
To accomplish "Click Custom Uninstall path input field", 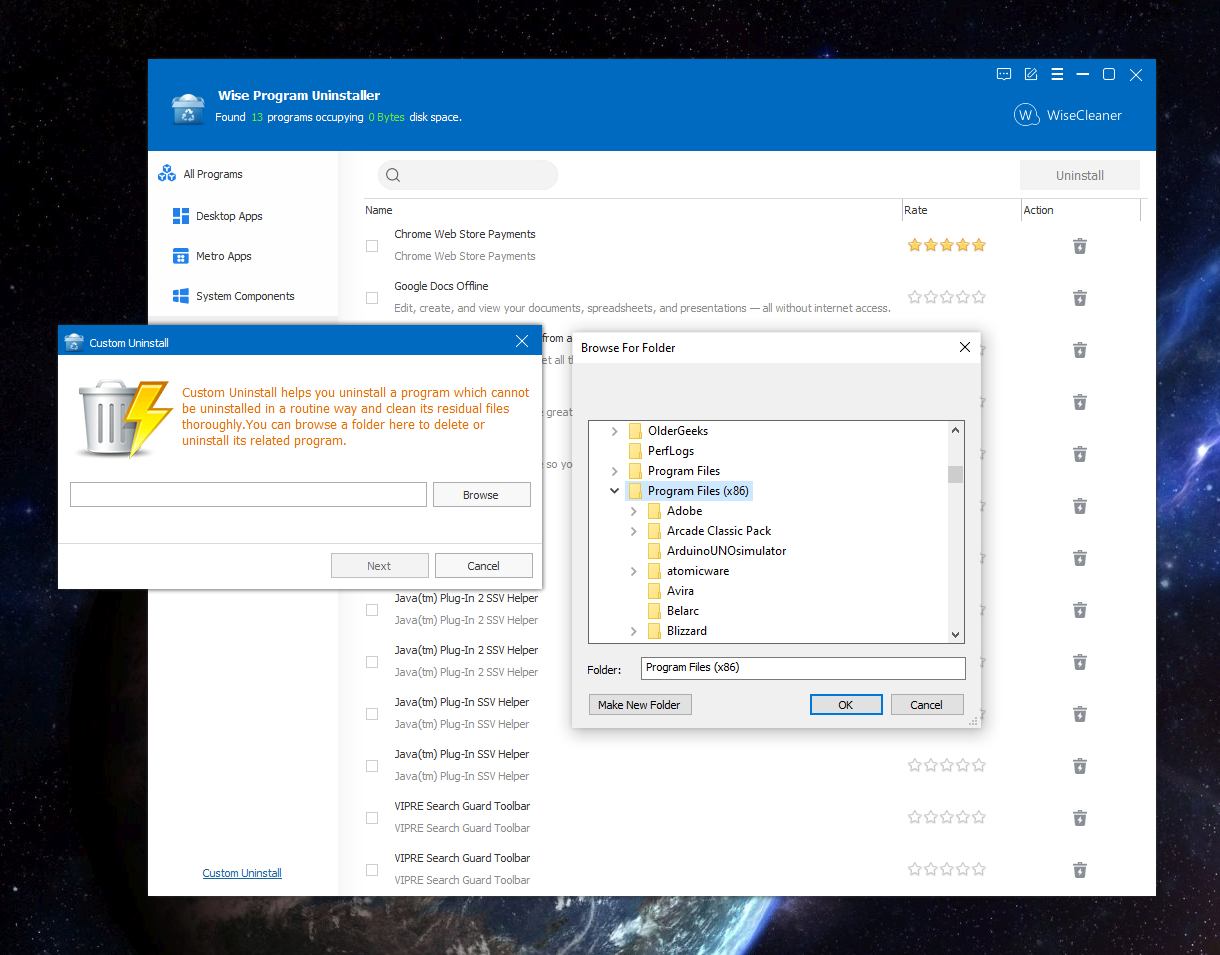I will [248, 494].
